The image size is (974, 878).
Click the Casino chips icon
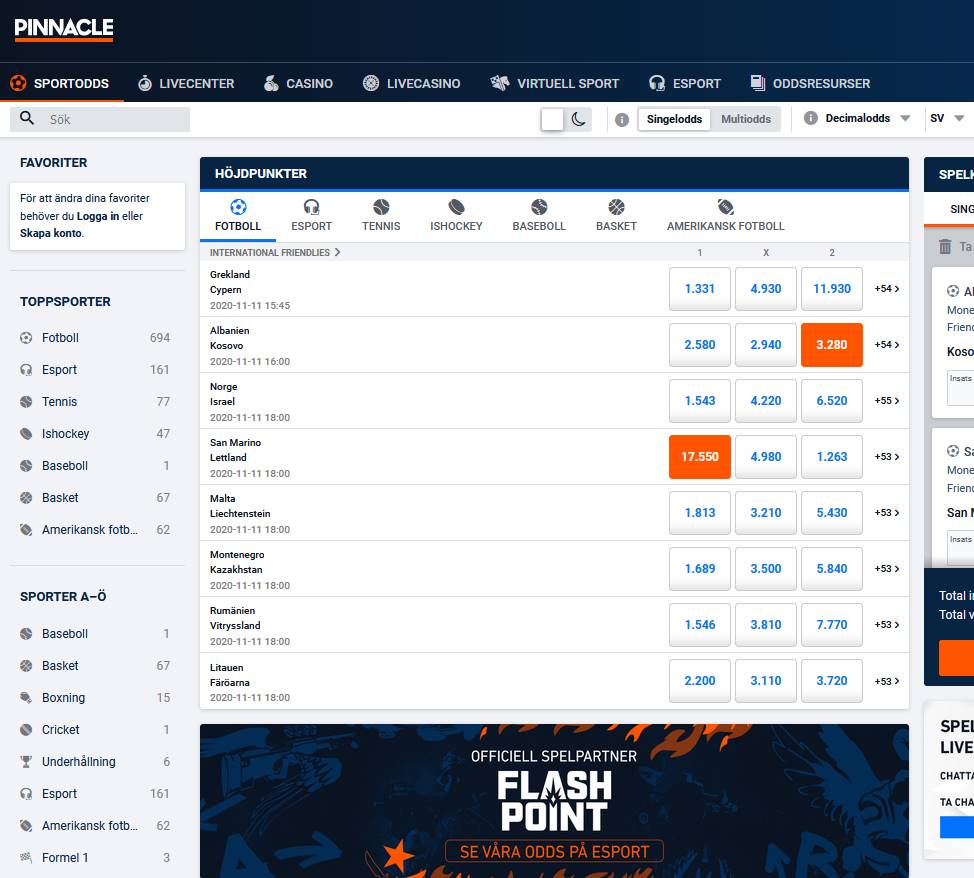271,83
